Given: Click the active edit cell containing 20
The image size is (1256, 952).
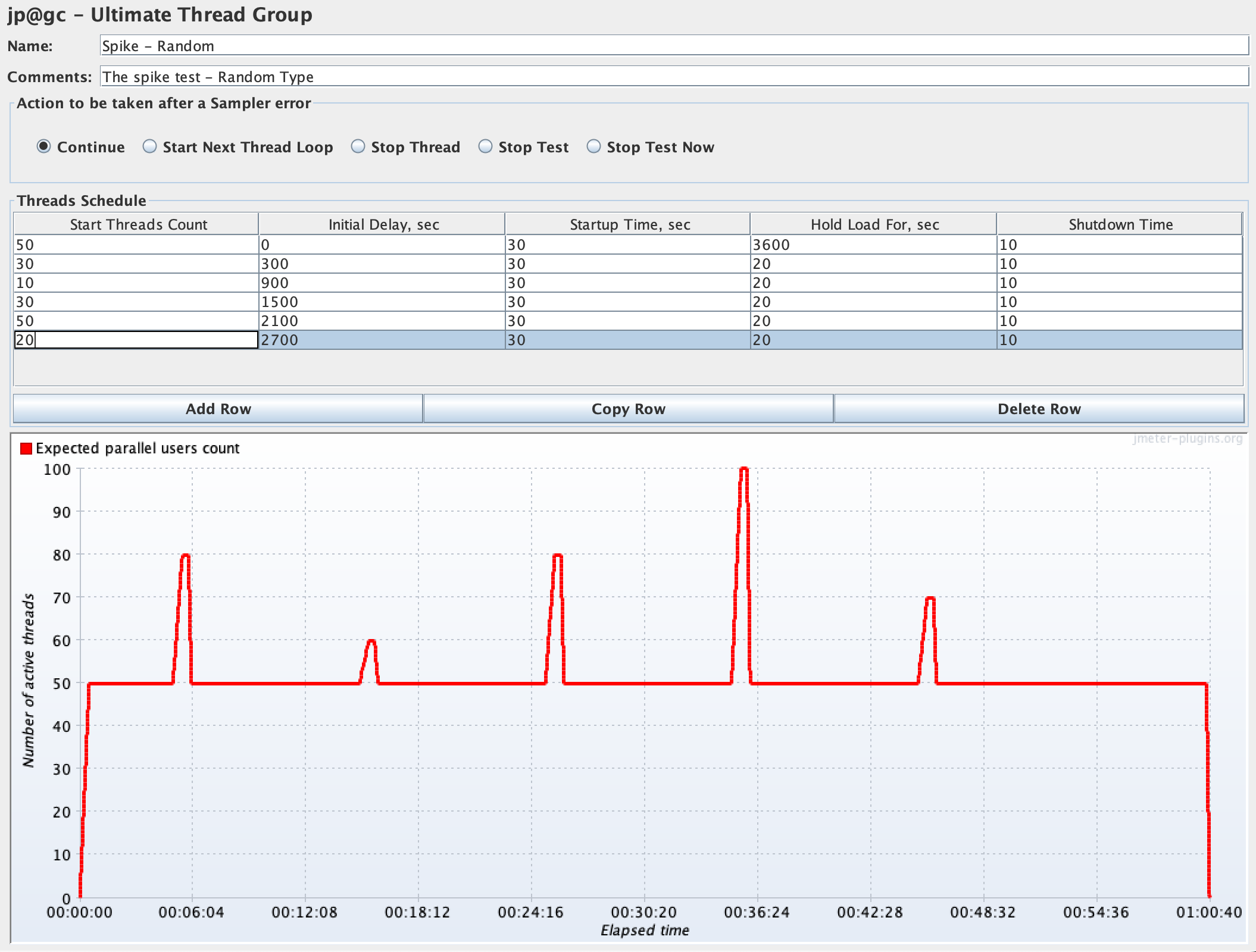Looking at the screenshot, I should tap(136, 340).
